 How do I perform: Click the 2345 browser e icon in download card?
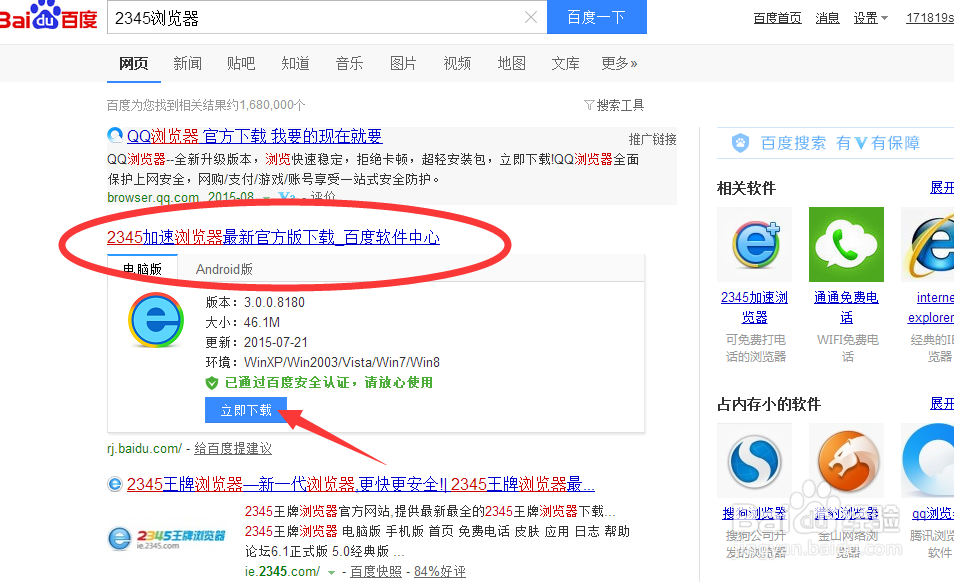[156, 320]
